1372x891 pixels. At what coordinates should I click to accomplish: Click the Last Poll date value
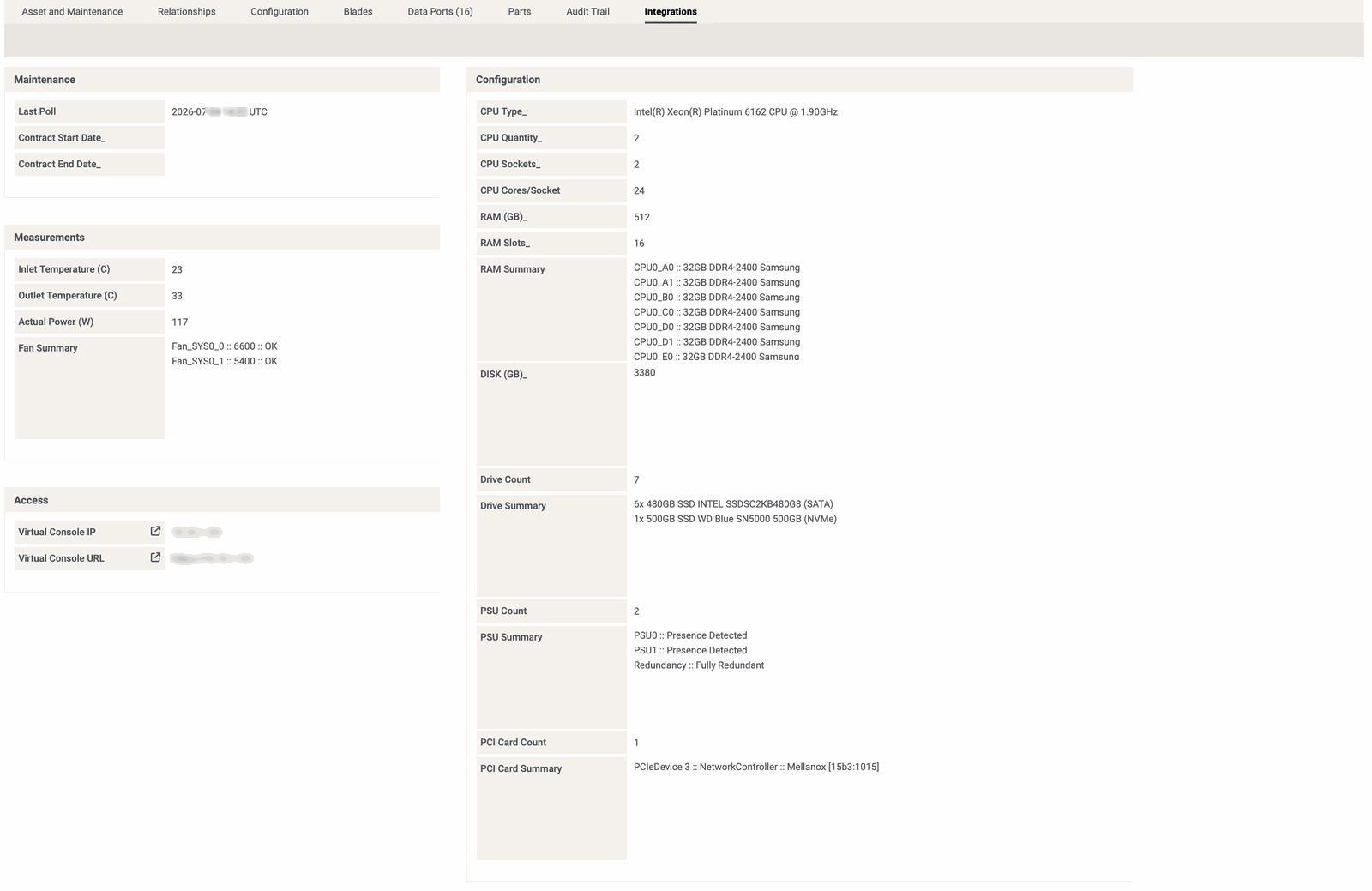pos(220,112)
